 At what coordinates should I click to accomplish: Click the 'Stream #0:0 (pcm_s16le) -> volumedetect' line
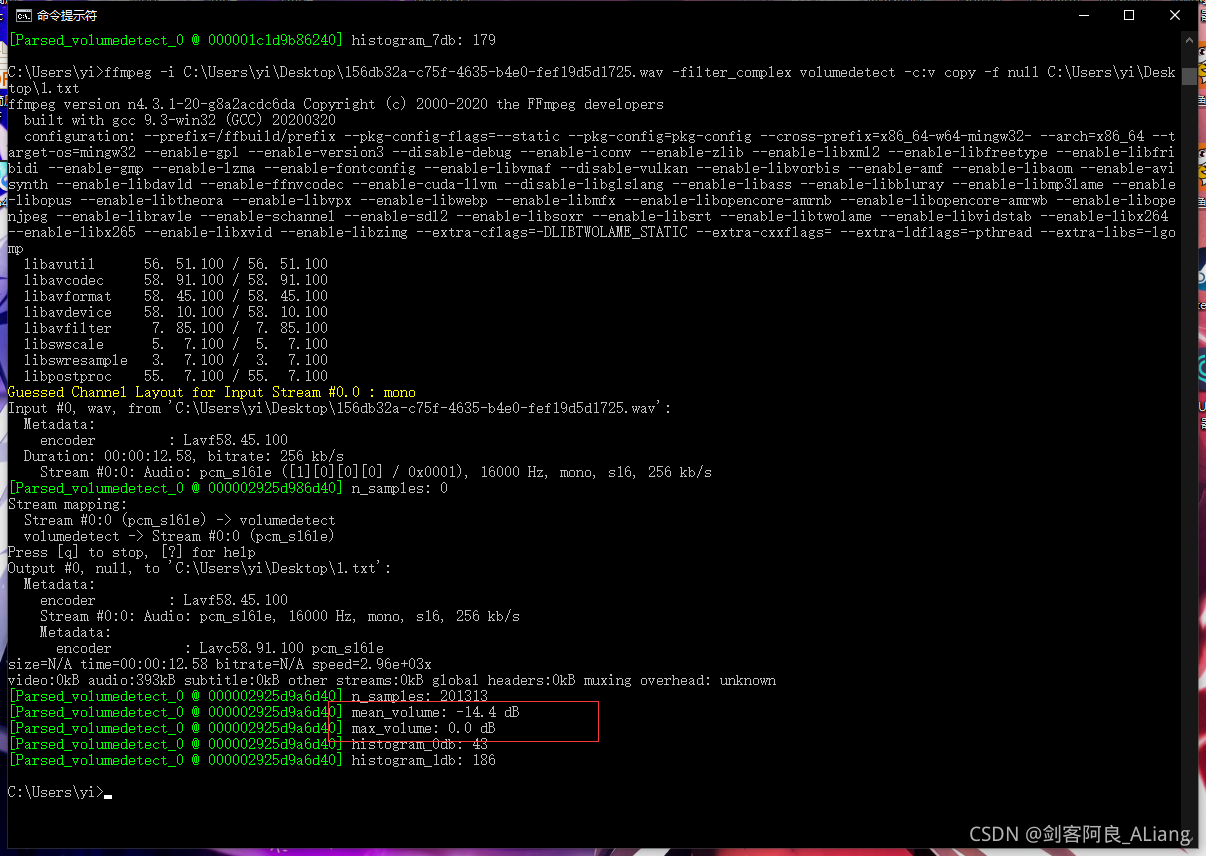click(x=180, y=520)
